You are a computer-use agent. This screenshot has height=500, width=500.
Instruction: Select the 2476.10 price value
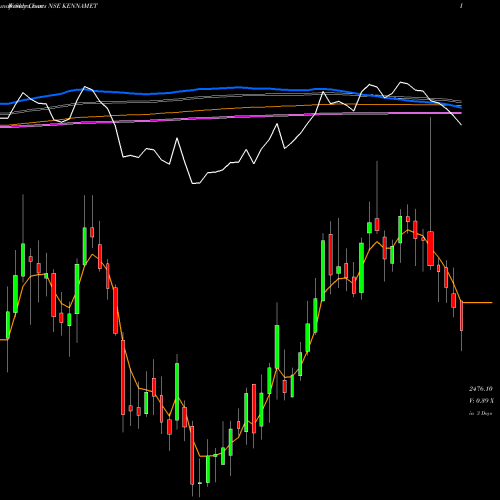pyautogui.click(x=481, y=389)
